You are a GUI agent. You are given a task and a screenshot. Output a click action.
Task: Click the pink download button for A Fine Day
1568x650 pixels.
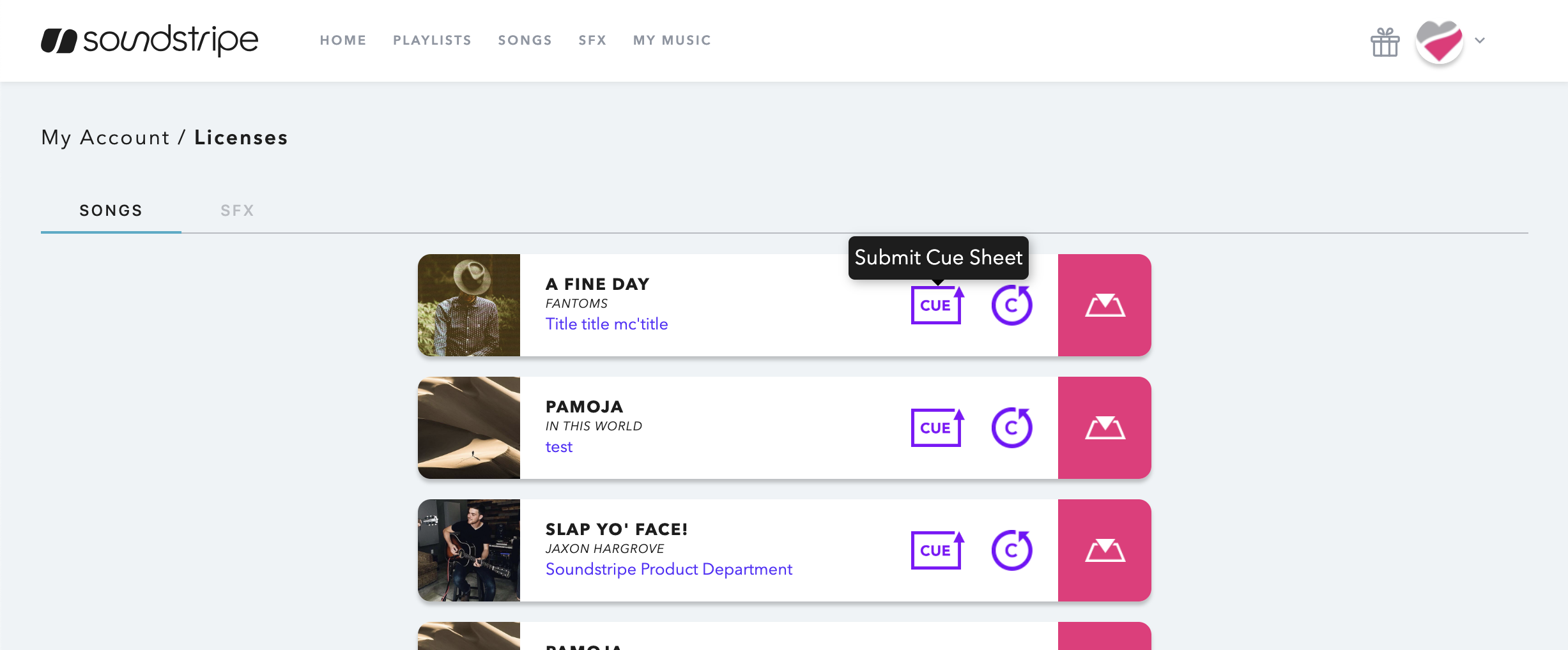pos(1105,305)
